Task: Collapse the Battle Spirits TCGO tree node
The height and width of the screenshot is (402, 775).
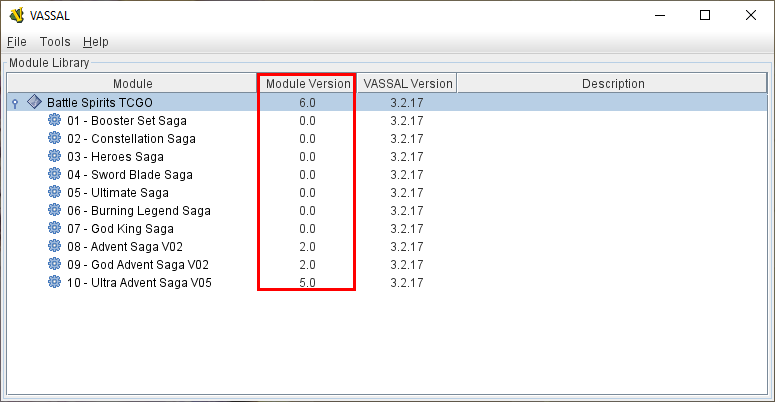Action: (15, 103)
